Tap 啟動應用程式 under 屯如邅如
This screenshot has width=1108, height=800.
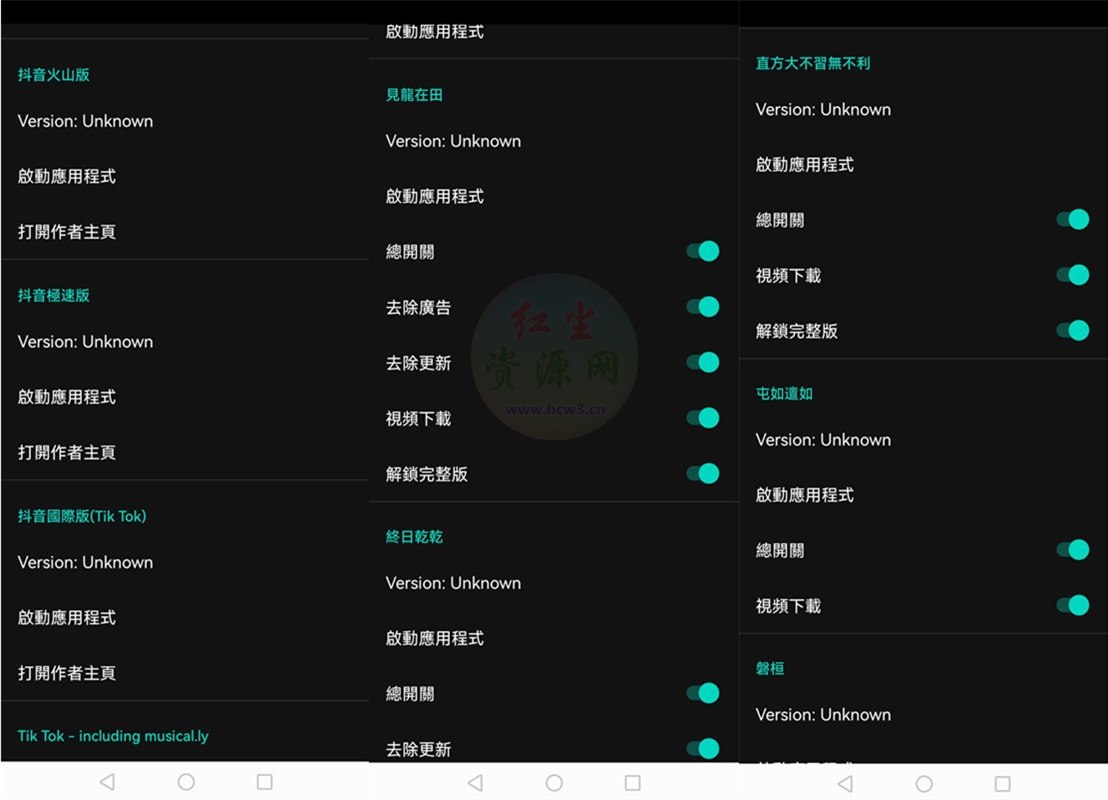click(805, 495)
